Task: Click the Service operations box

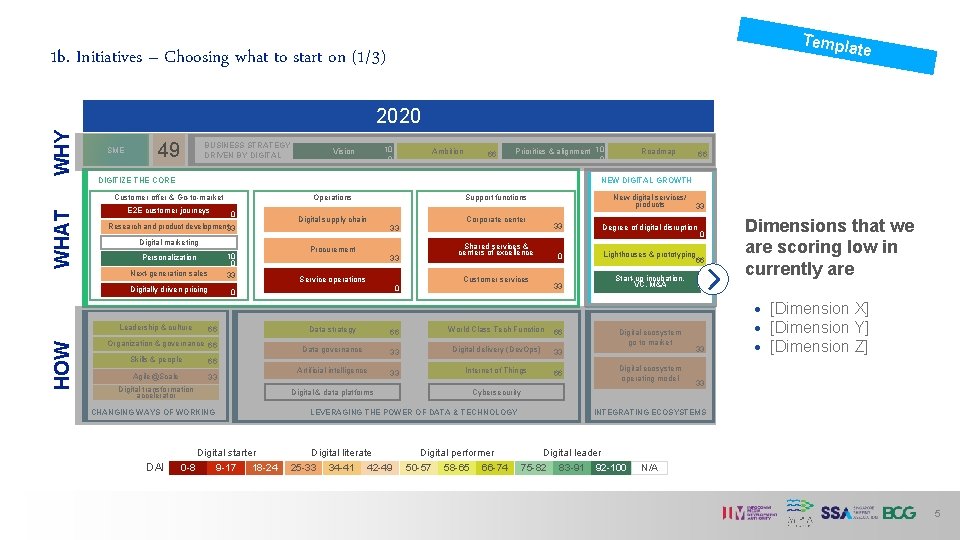Action: tap(332, 280)
